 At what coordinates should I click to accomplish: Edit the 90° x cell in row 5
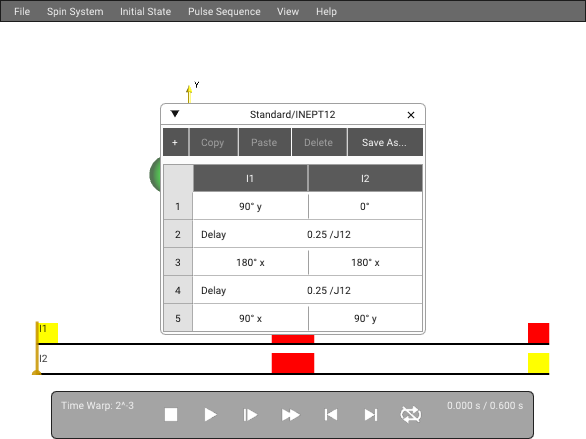[250, 318]
